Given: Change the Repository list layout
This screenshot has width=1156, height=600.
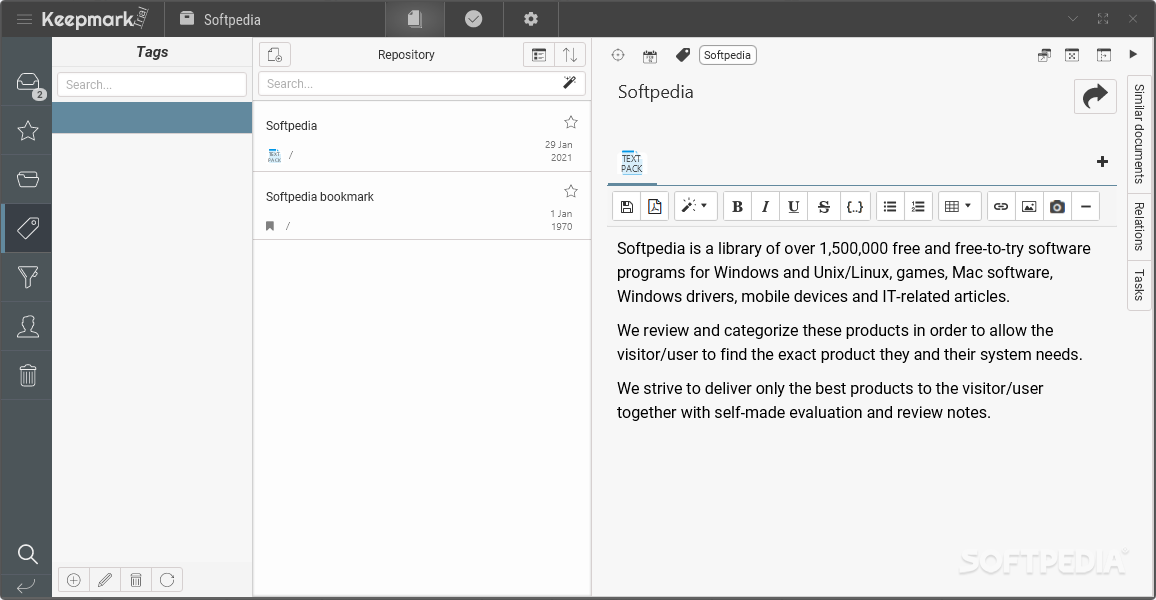Looking at the screenshot, I should point(539,55).
